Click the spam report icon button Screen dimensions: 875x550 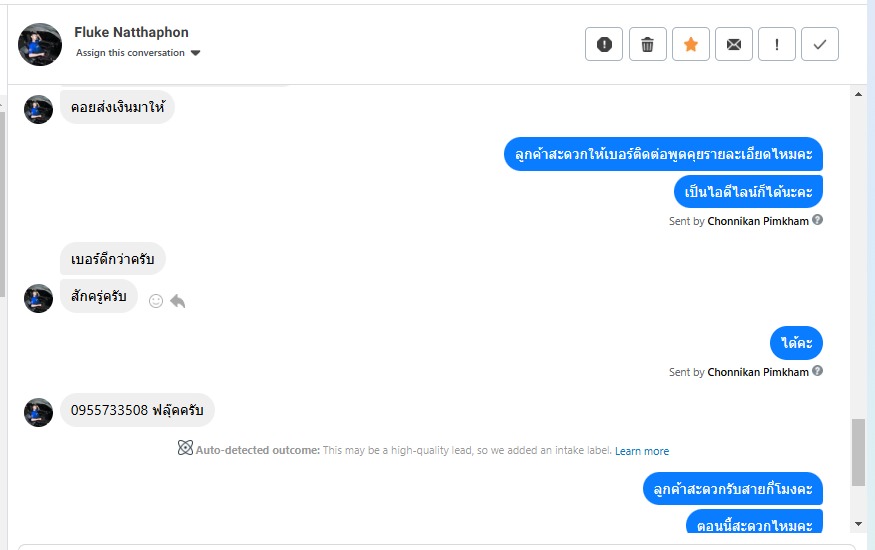(x=604, y=44)
